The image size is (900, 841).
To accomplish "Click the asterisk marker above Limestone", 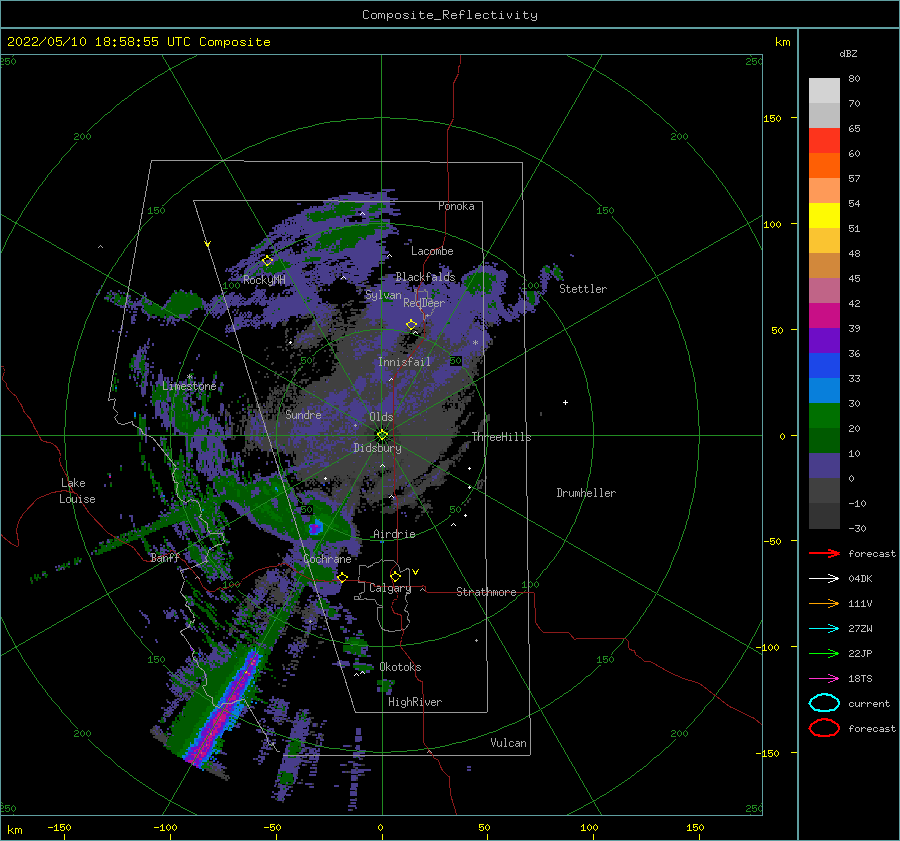I will (189, 377).
